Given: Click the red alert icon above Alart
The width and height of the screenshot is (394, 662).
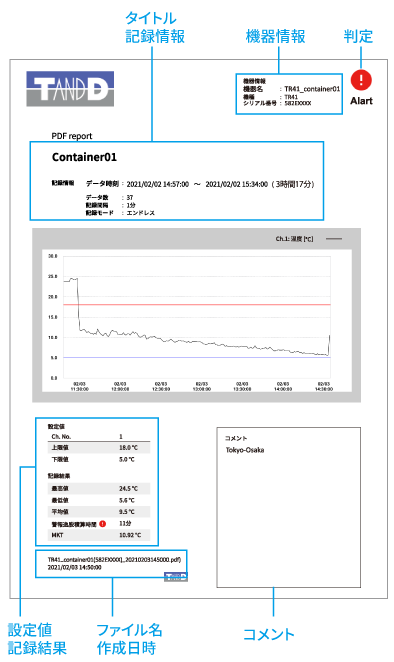Looking at the screenshot, I should [x=361, y=79].
